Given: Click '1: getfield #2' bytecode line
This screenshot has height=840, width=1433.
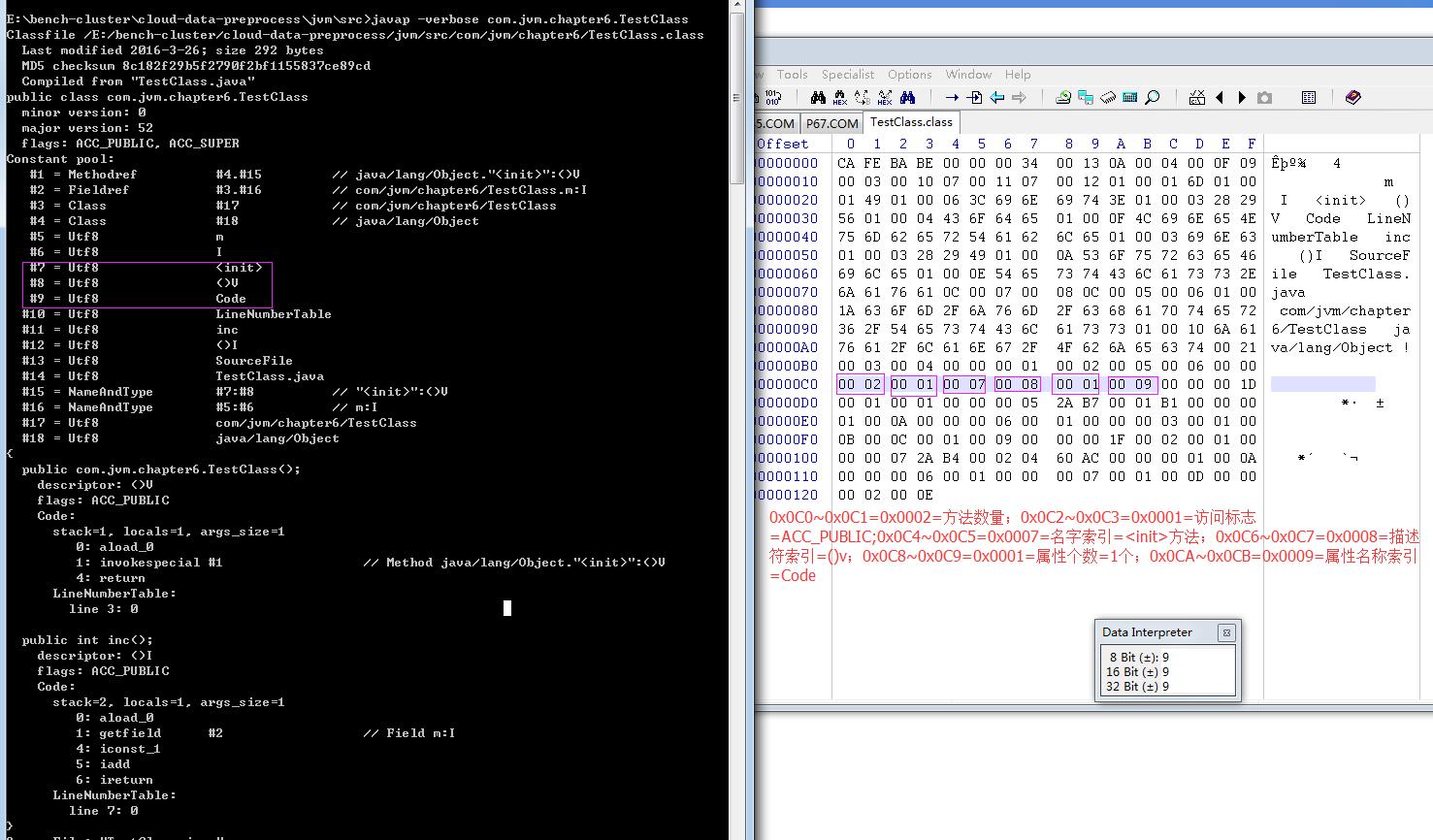Looking at the screenshot, I should tap(266, 733).
